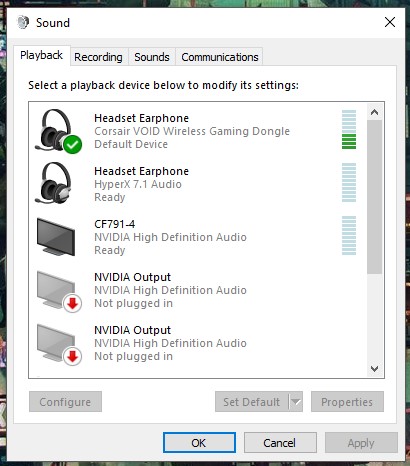Click the scroll up arrow in device list
The image size is (410, 466).
374,112
